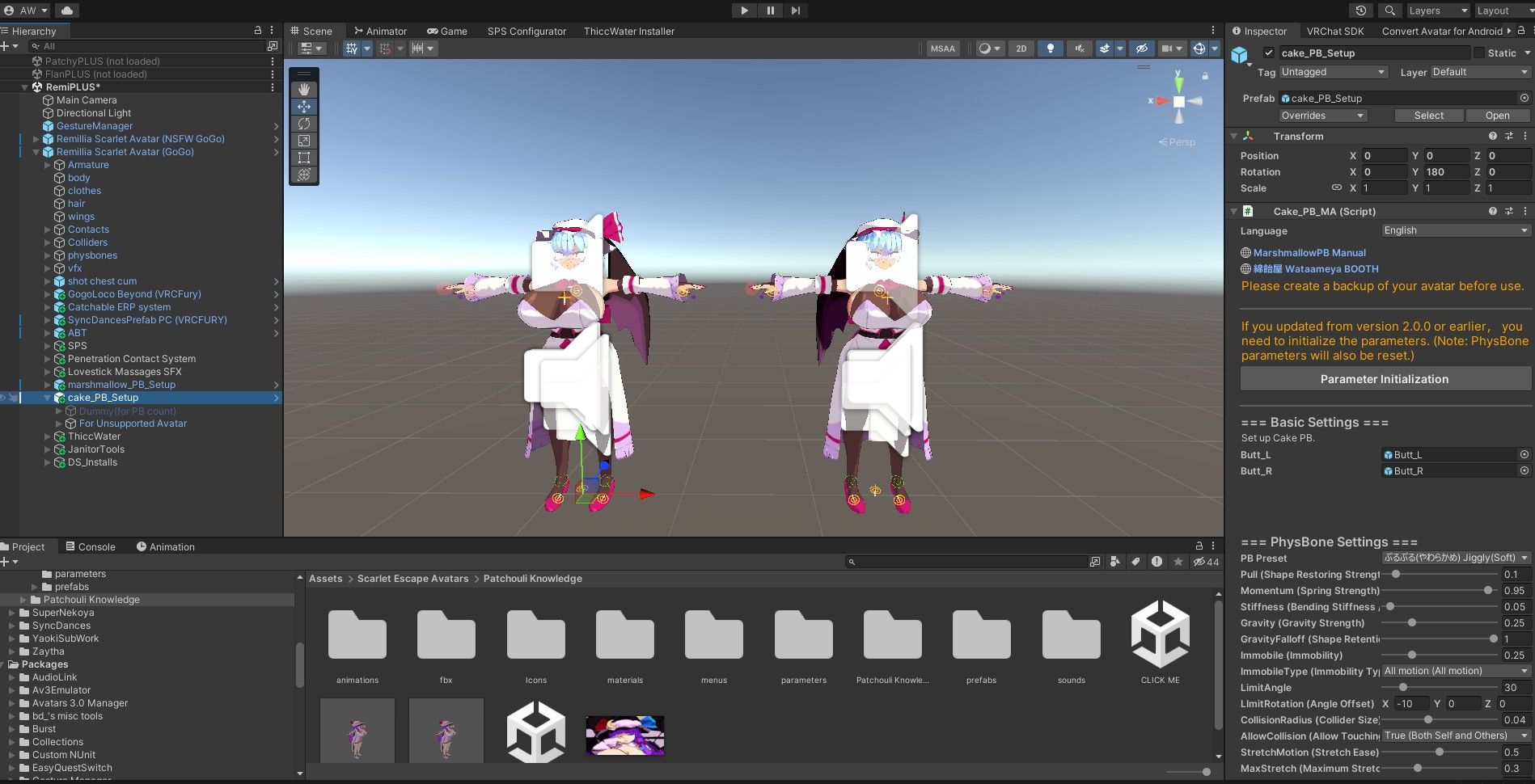Open the Layers dropdown in top bar
Viewport: 1535px width, 784px height.
coord(1437,11)
